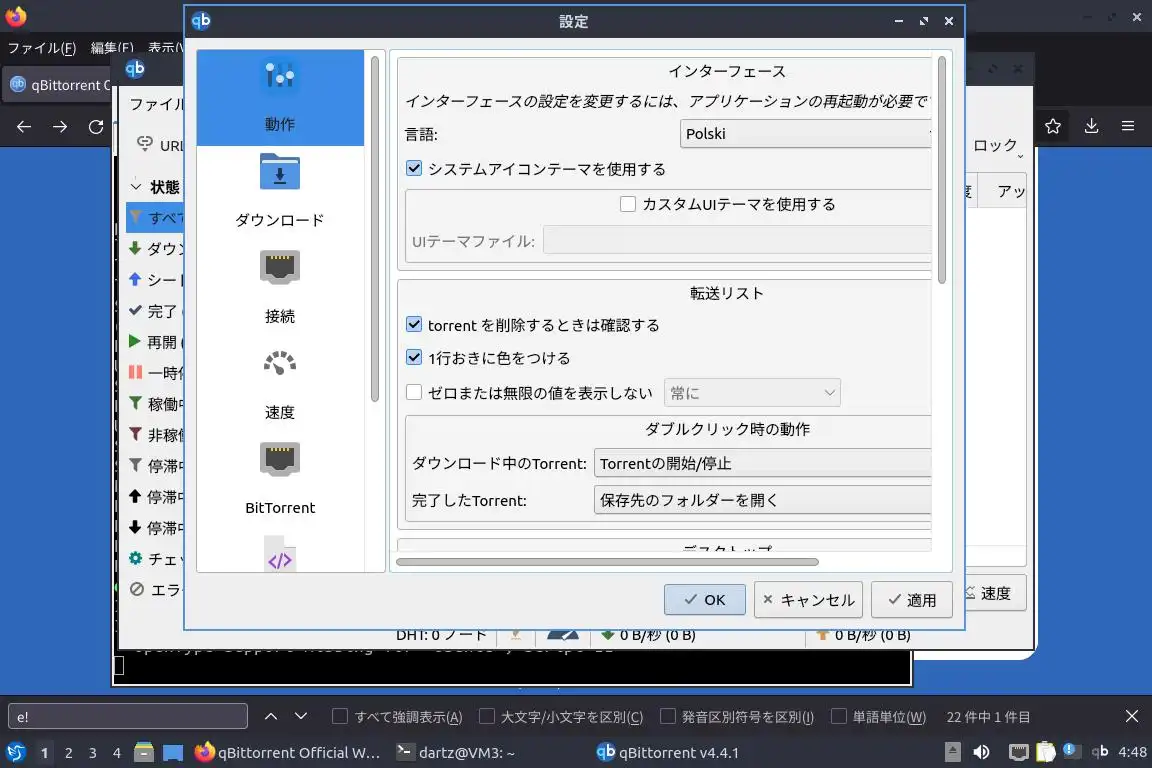Open the clipboard tray icon

point(1045,752)
